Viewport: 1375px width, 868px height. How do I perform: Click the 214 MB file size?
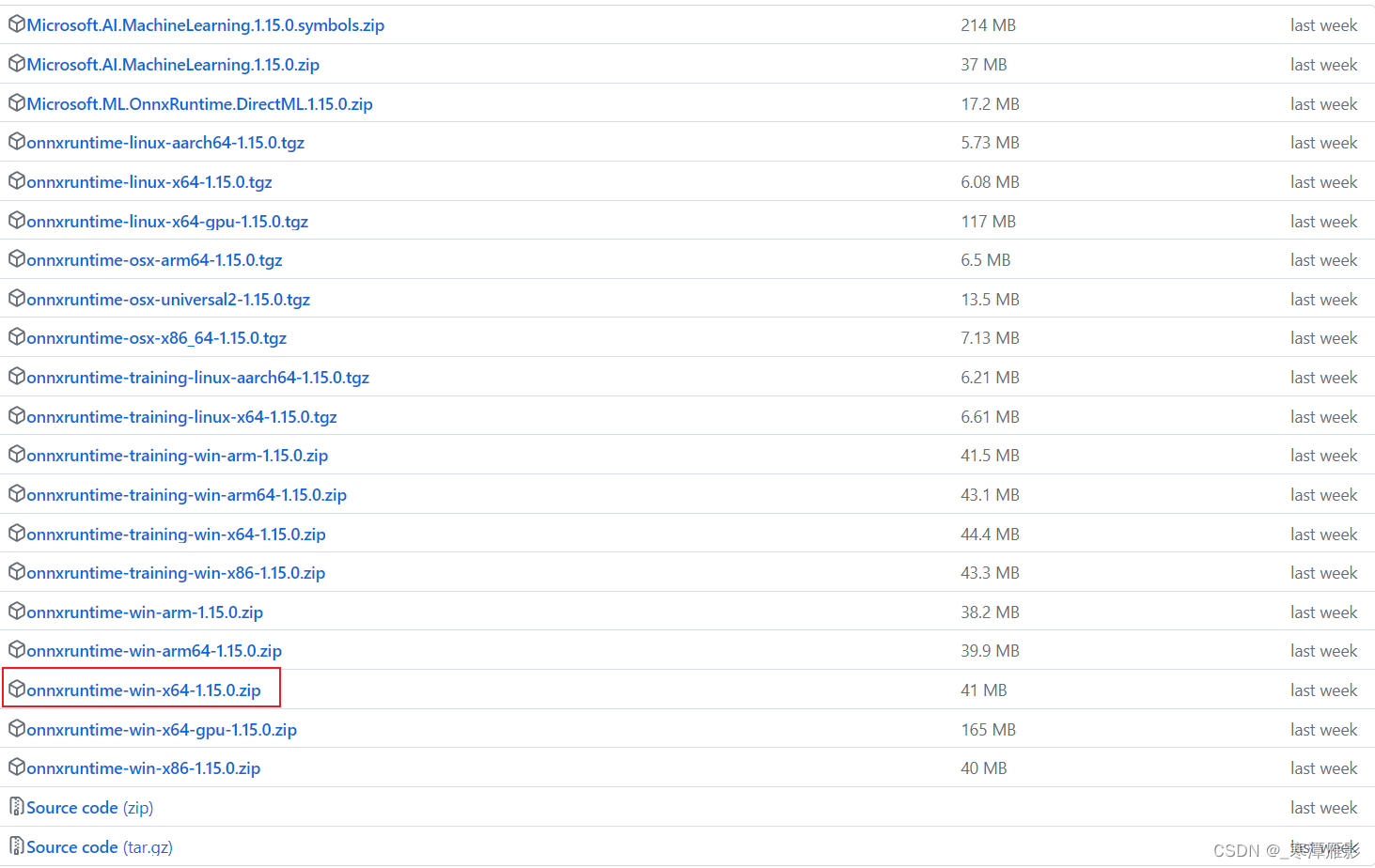click(x=988, y=25)
